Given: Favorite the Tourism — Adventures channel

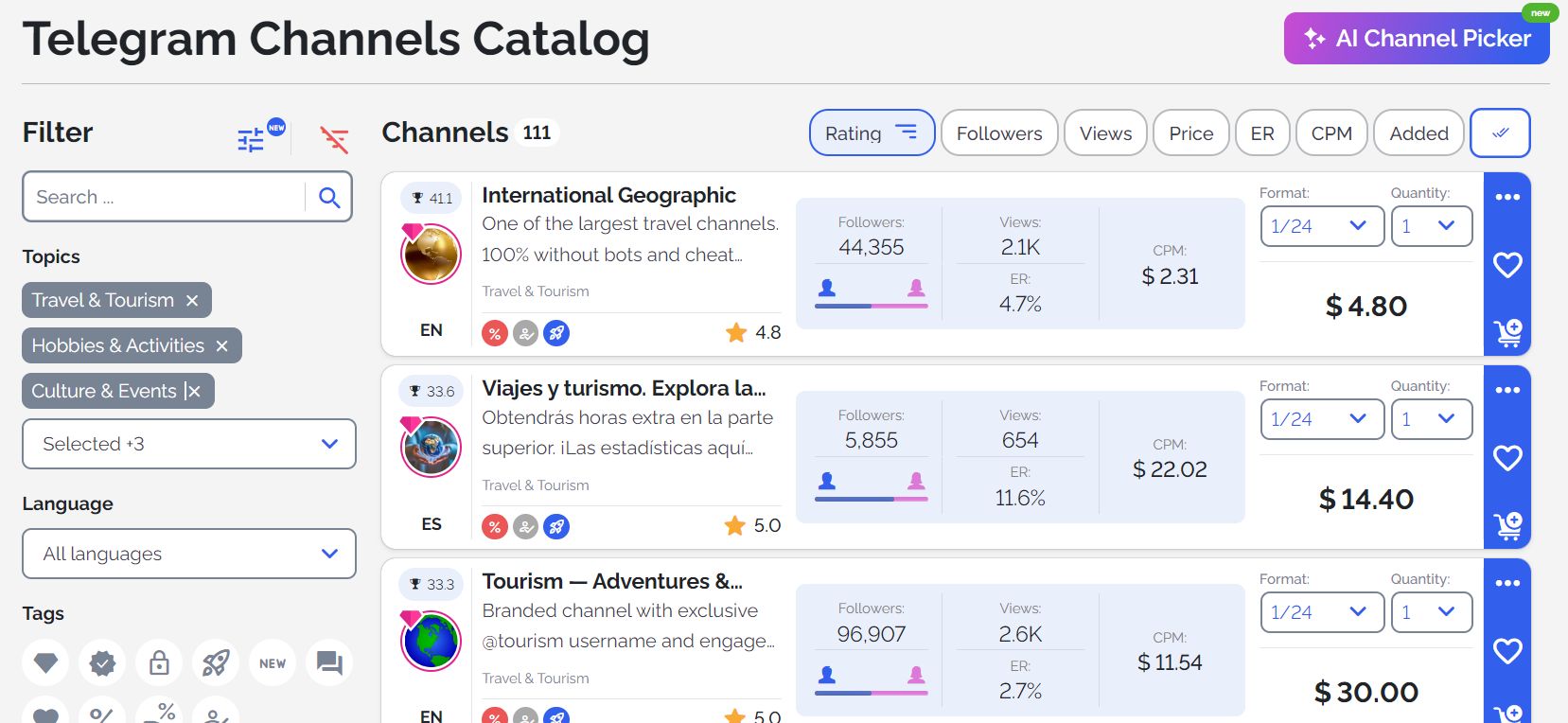Looking at the screenshot, I should coord(1507,651).
